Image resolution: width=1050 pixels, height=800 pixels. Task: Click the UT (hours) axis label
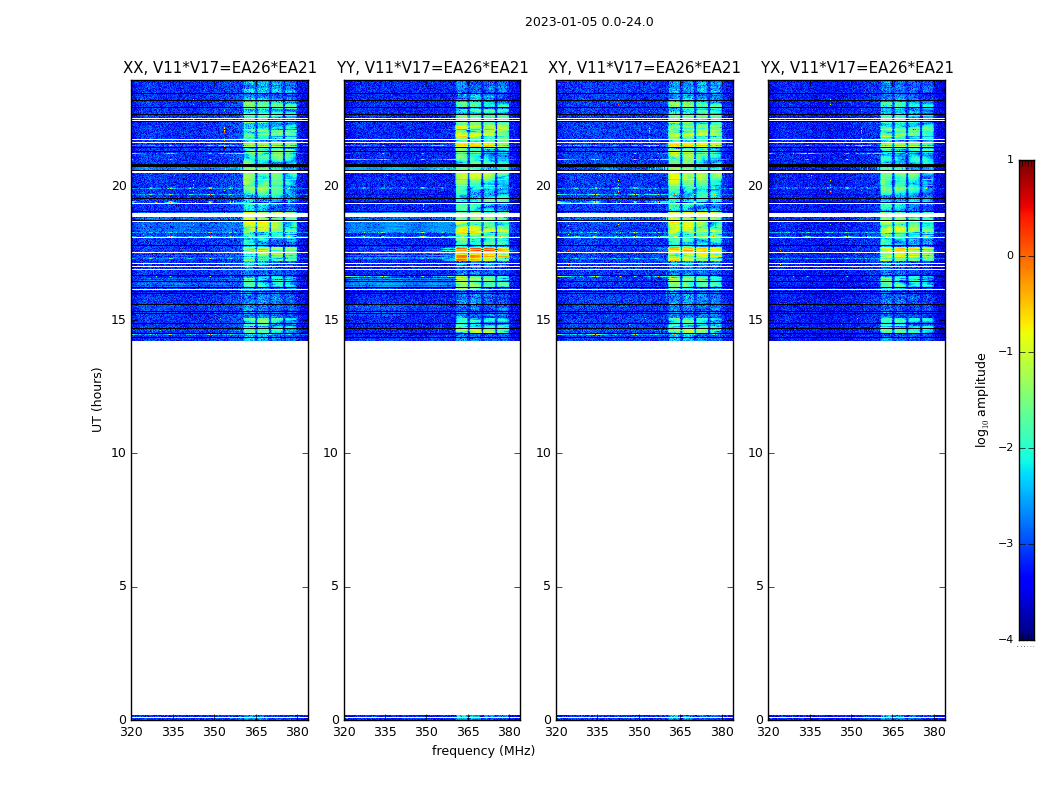click(x=97, y=400)
